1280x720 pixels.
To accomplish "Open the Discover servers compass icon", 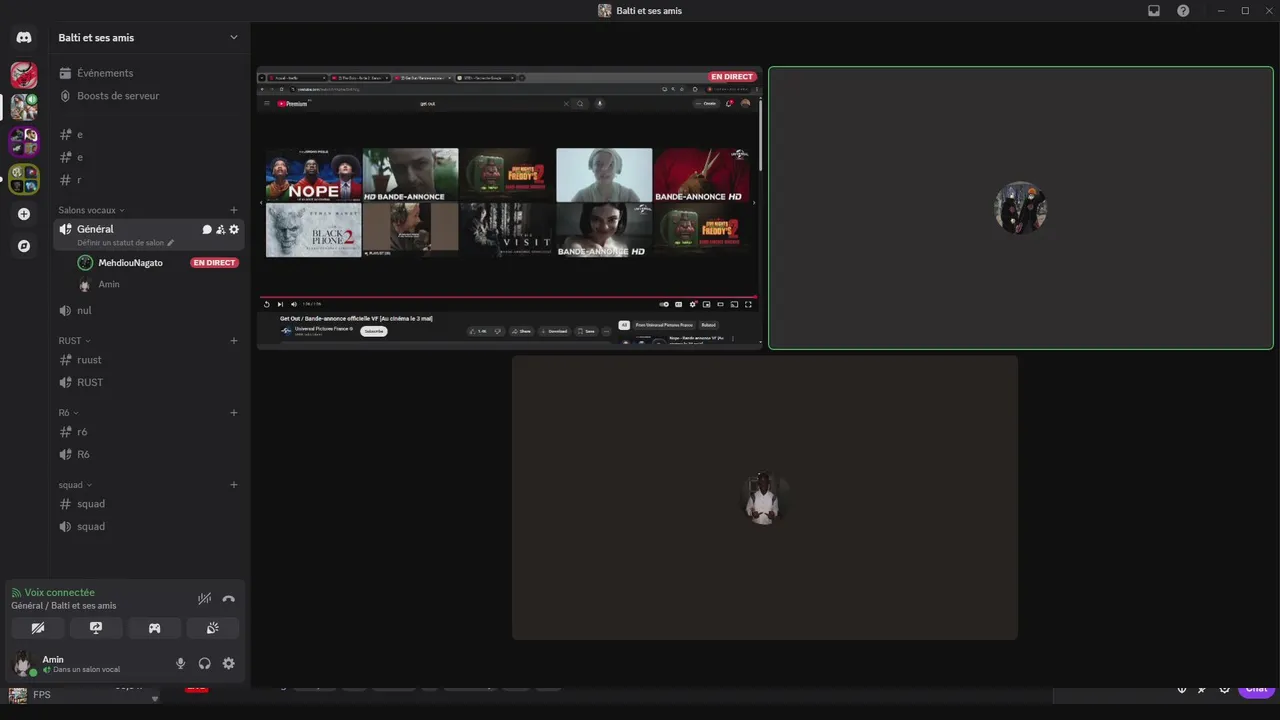I will (x=24, y=246).
